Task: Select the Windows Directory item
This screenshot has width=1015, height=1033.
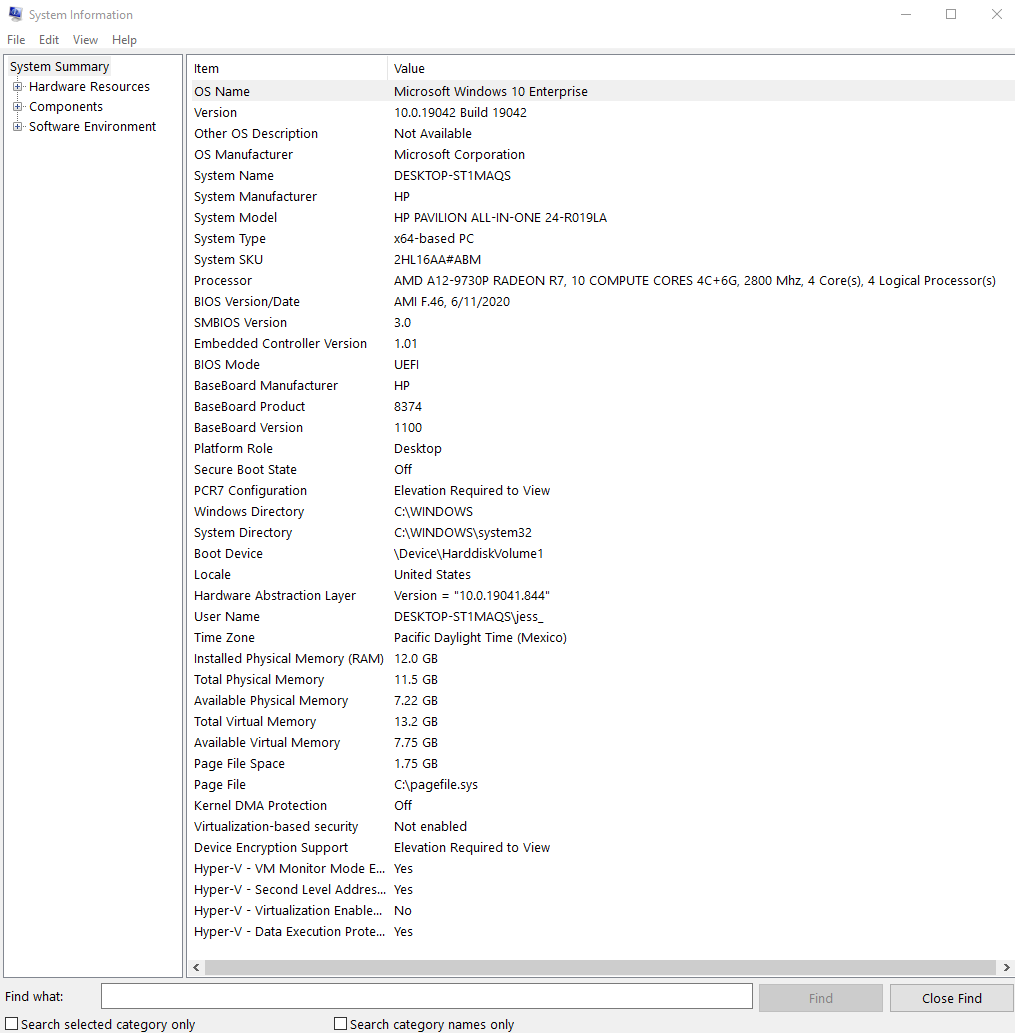Action: (248, 512)
